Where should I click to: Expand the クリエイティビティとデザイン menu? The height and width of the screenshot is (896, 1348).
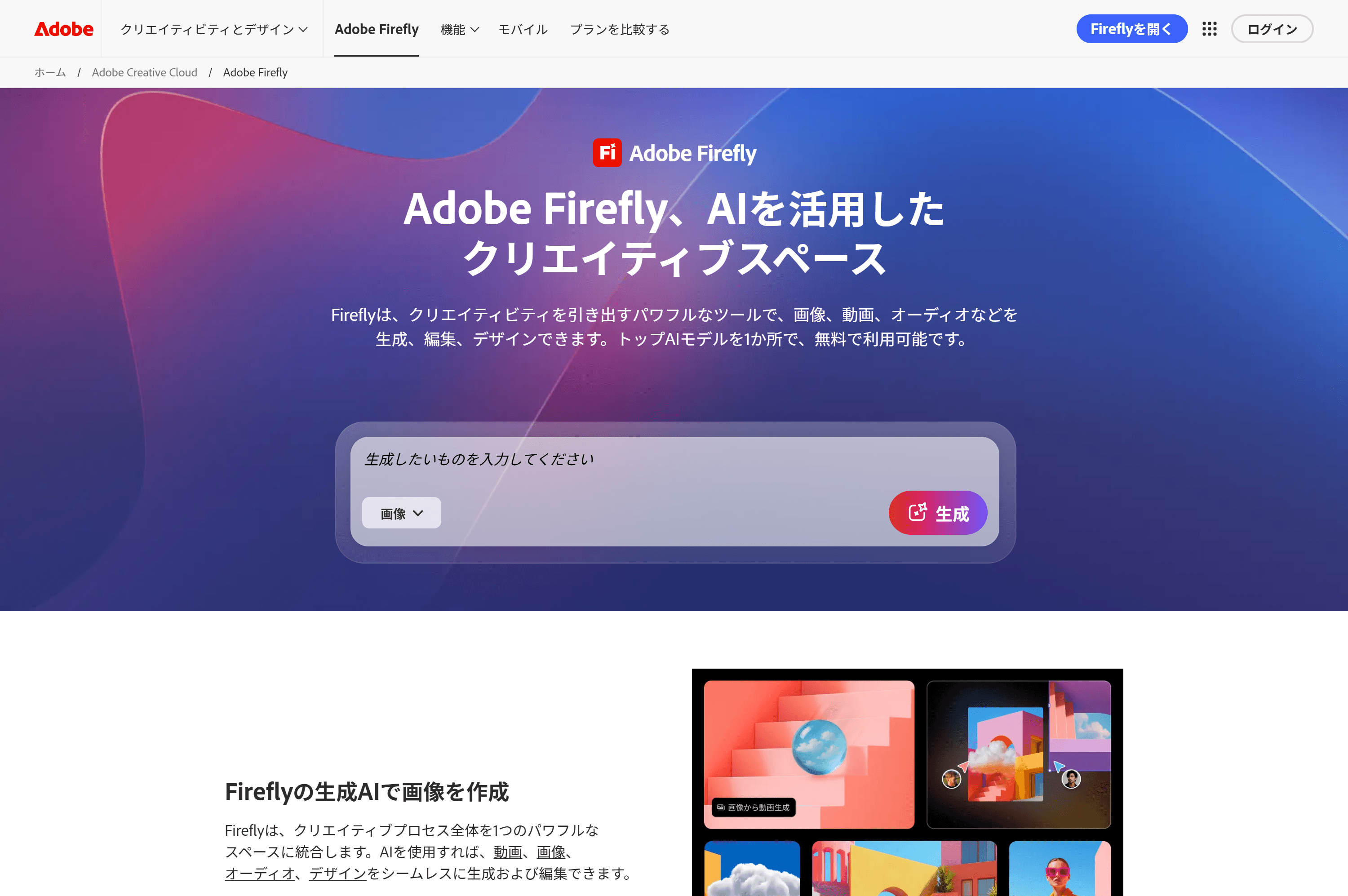(214, 29)
